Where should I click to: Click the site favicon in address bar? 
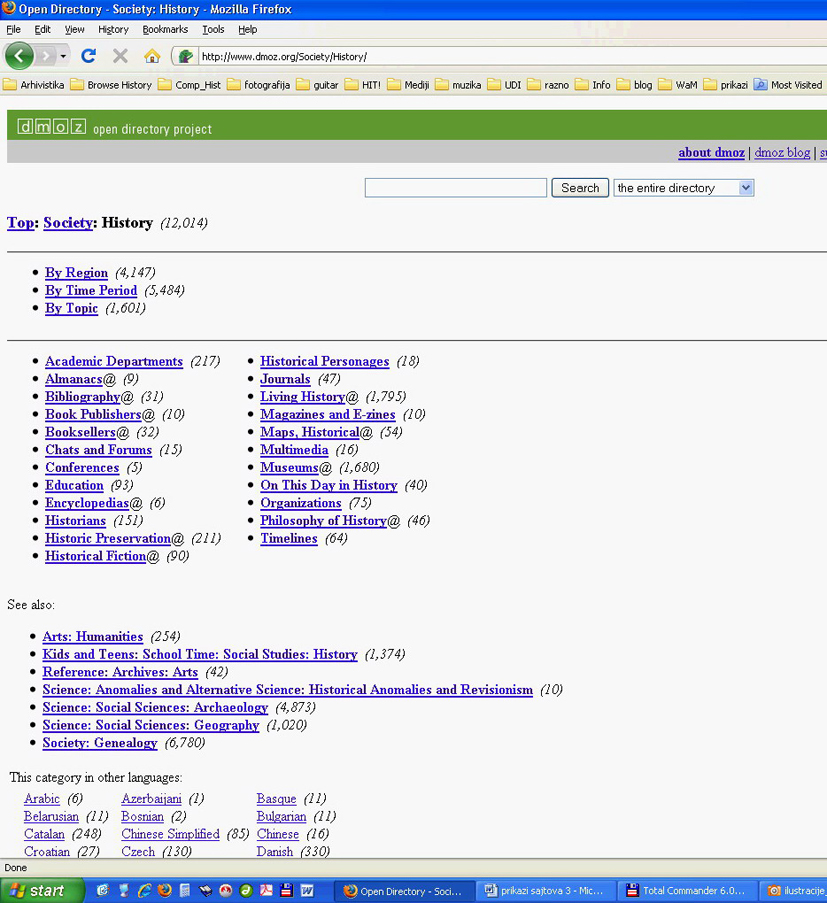coord(185,56)
